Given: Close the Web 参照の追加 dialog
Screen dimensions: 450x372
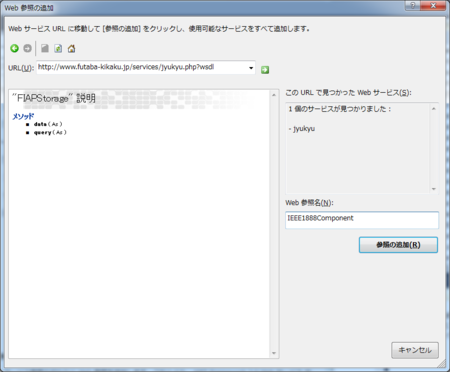Looking at the screenshot, I should (x=433, y=6).
